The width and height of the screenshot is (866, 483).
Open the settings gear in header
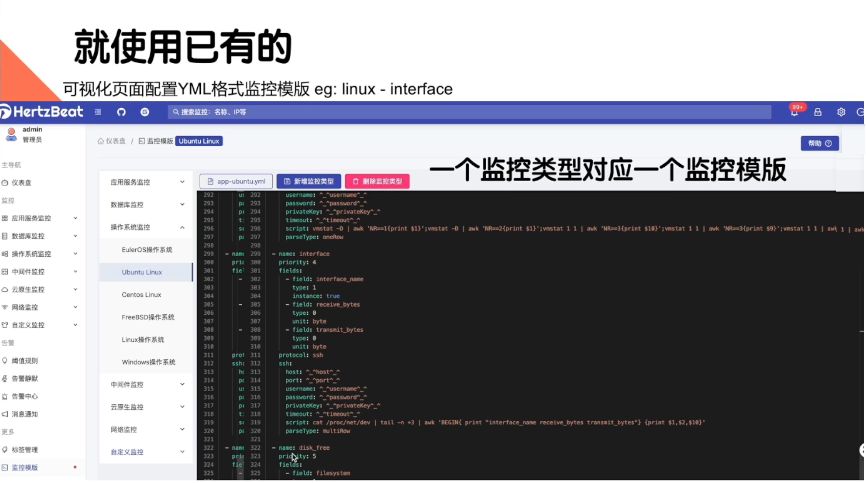tap(841, 112)
